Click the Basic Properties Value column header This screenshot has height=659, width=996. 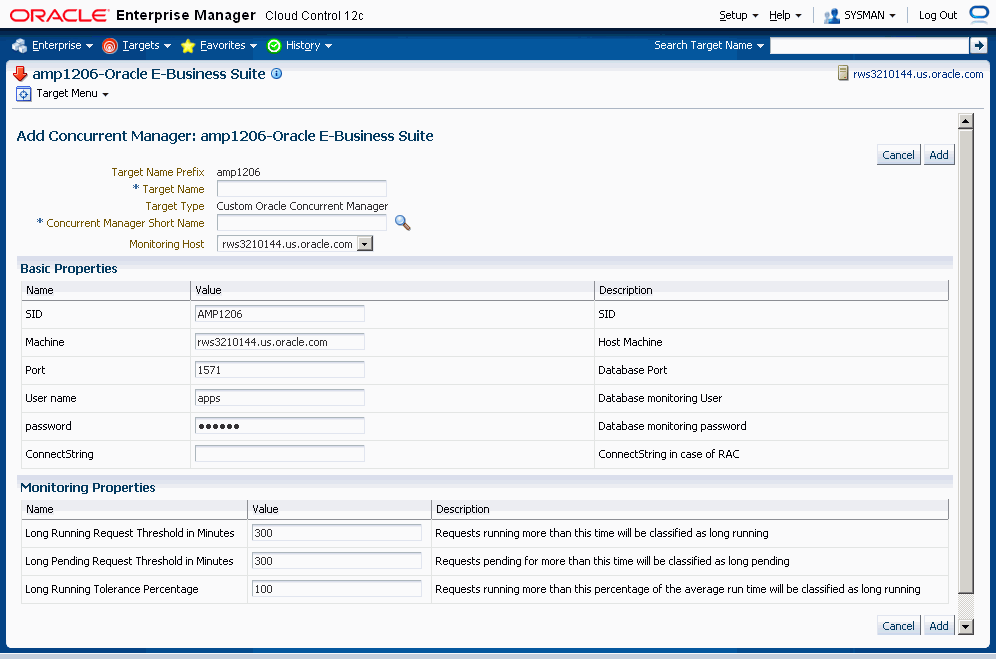393,290
